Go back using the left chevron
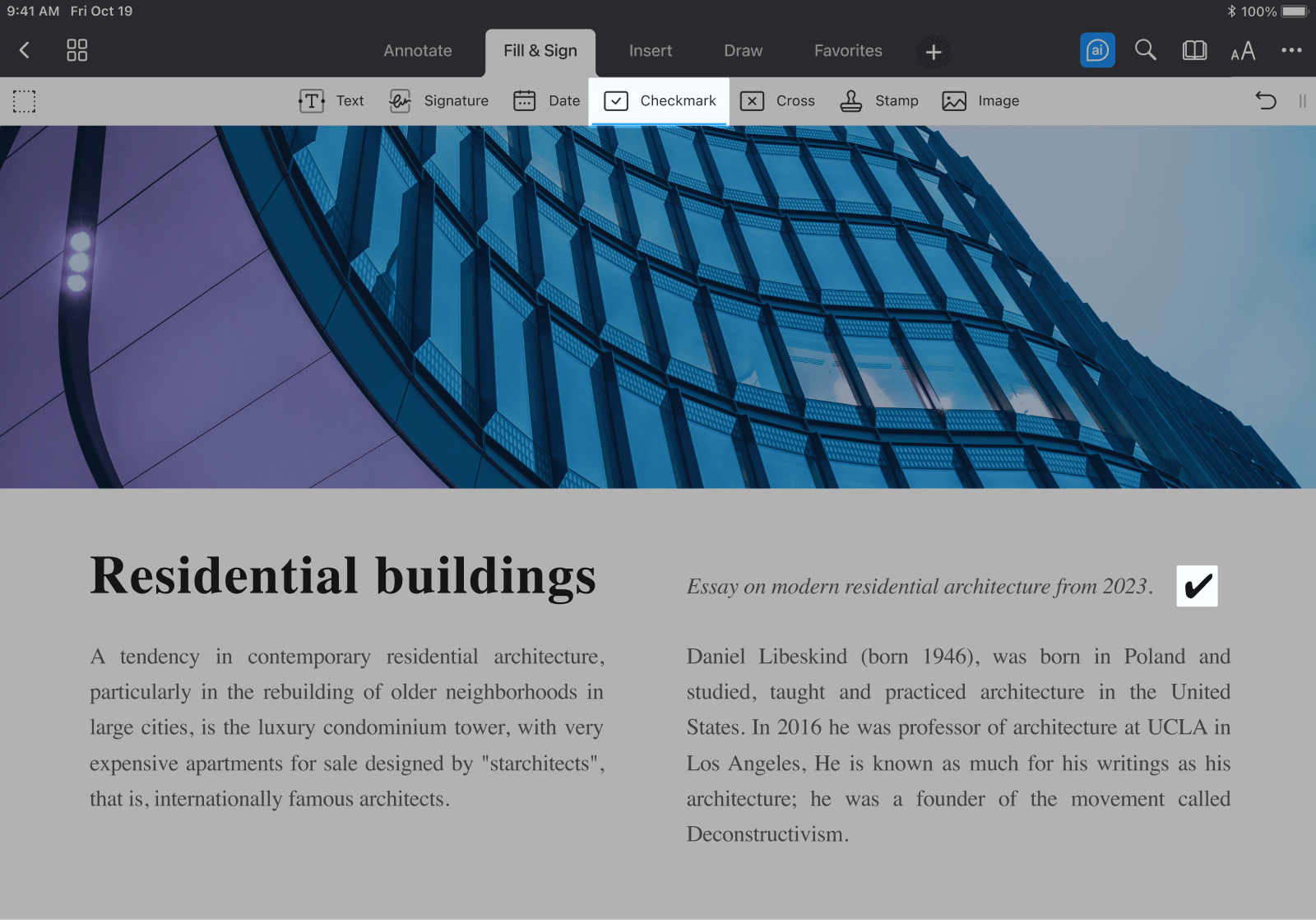 click(25, 50)
